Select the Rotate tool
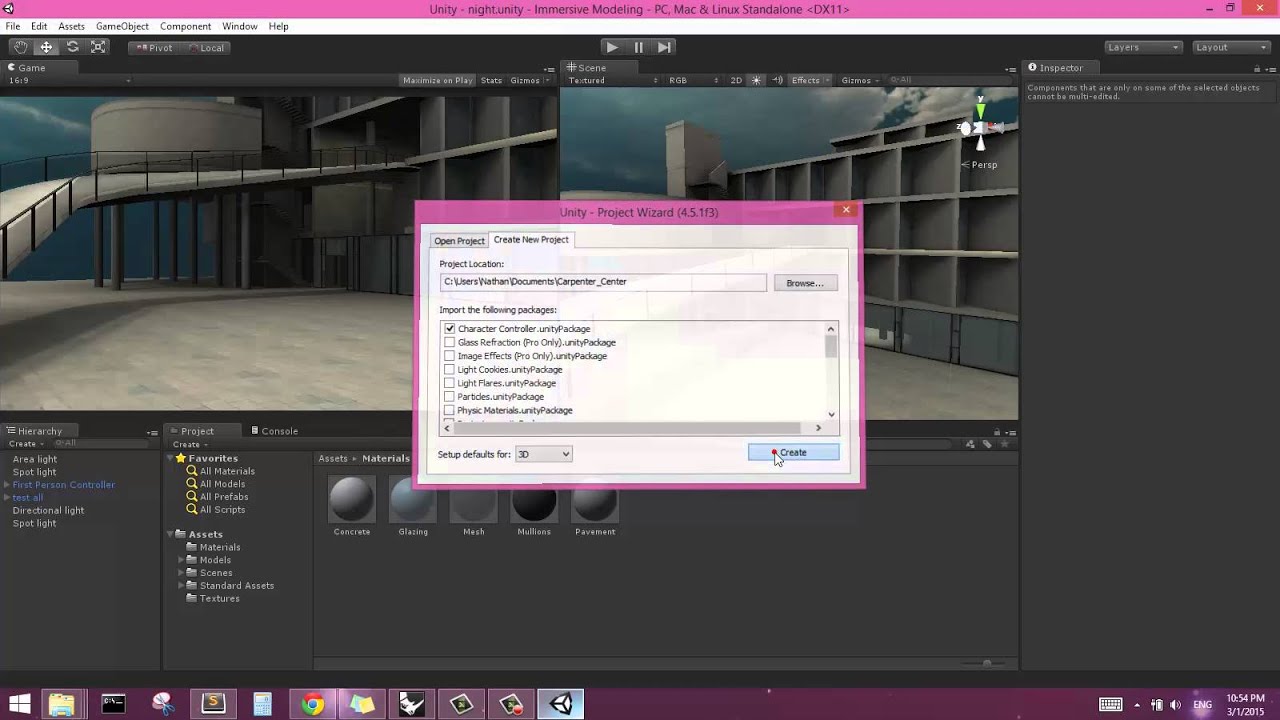Screen dimensions: 1280x720 click(72, 47)
